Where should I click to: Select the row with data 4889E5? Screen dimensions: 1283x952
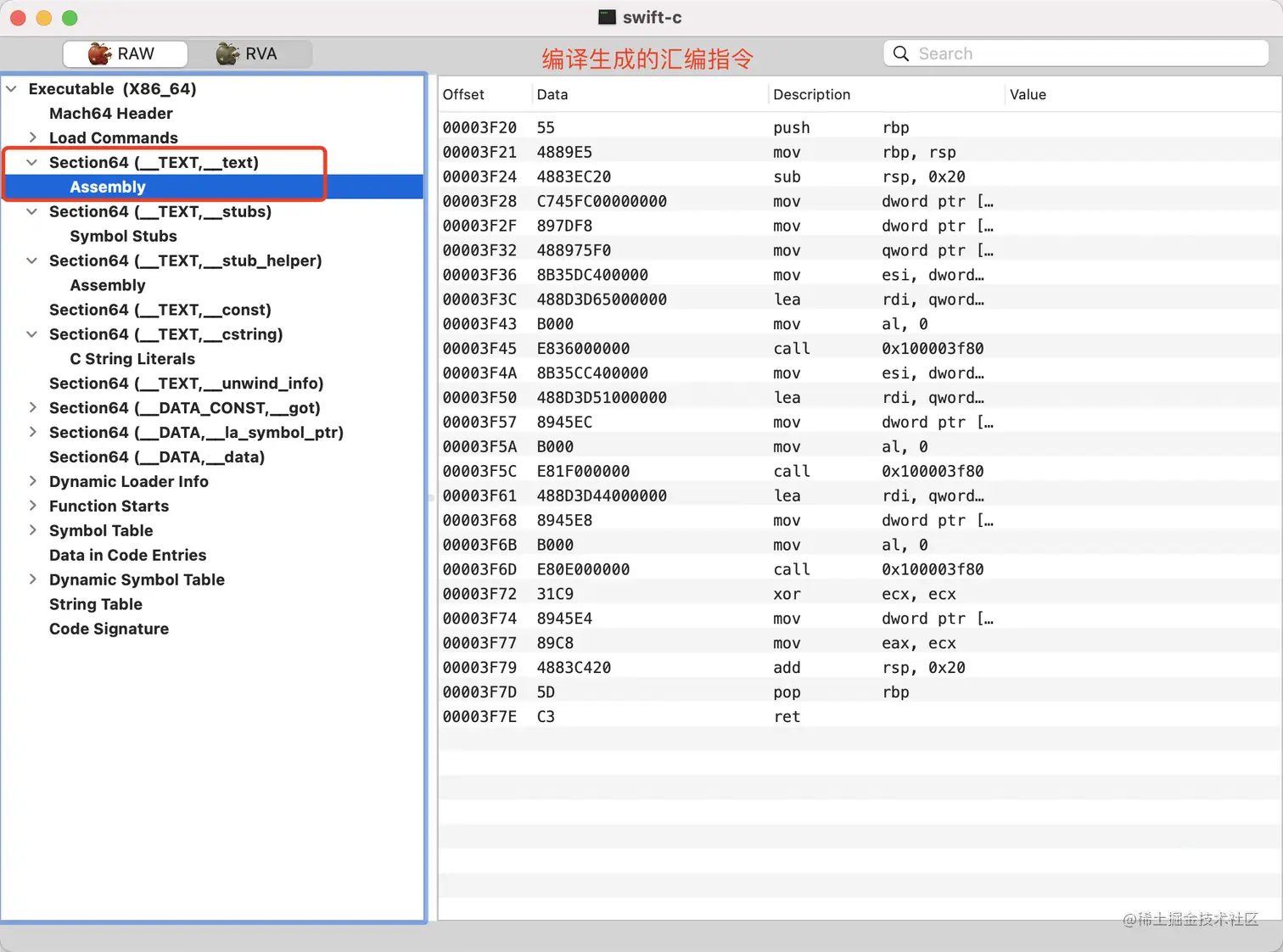point(859,152)
